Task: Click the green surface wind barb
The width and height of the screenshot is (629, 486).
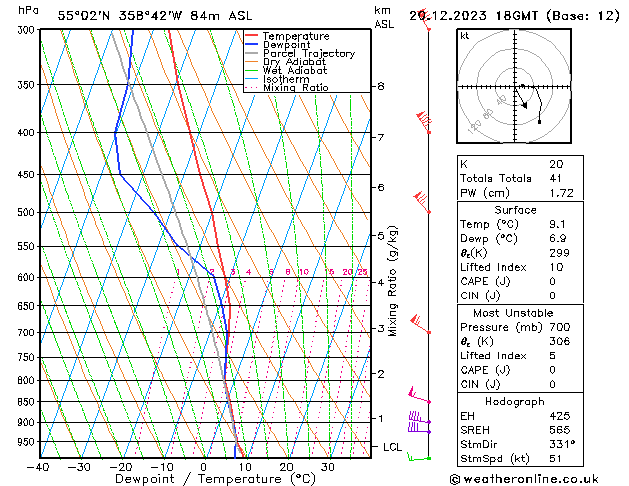Action: 419,456
